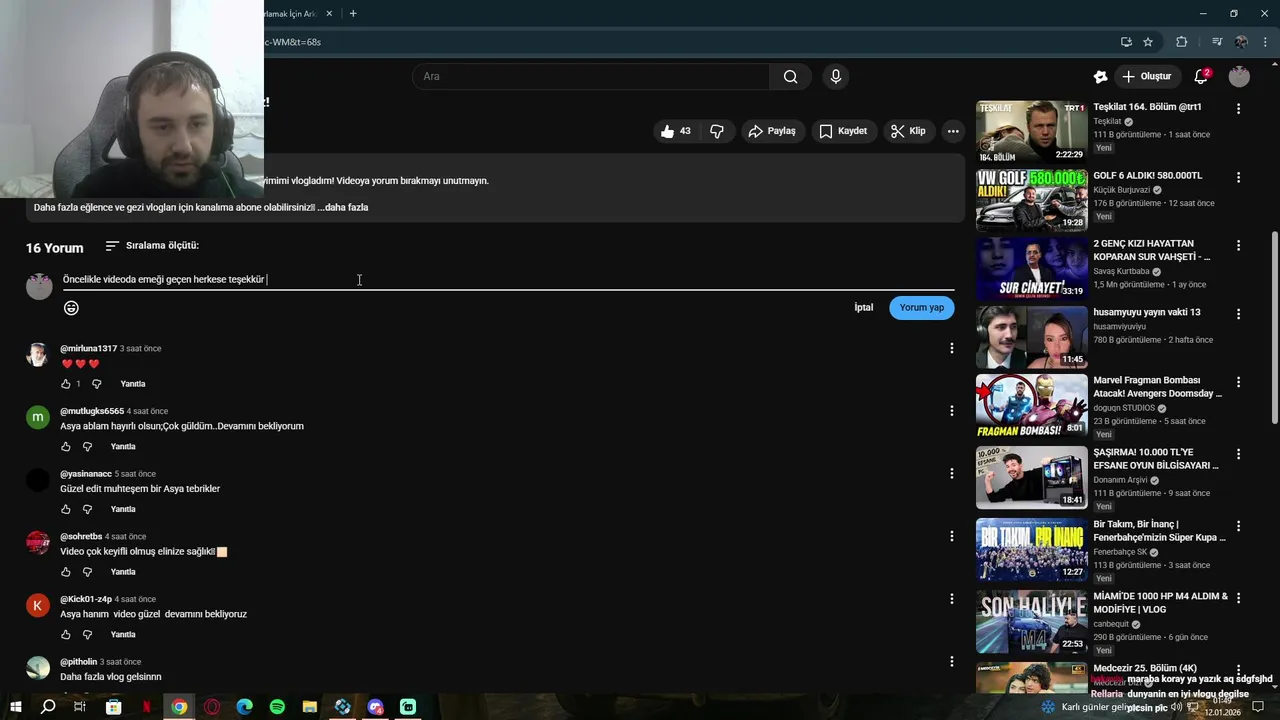1280x720 pixels.
Task: Open Chrome media control icon
Action: (x=1217, y=42)
